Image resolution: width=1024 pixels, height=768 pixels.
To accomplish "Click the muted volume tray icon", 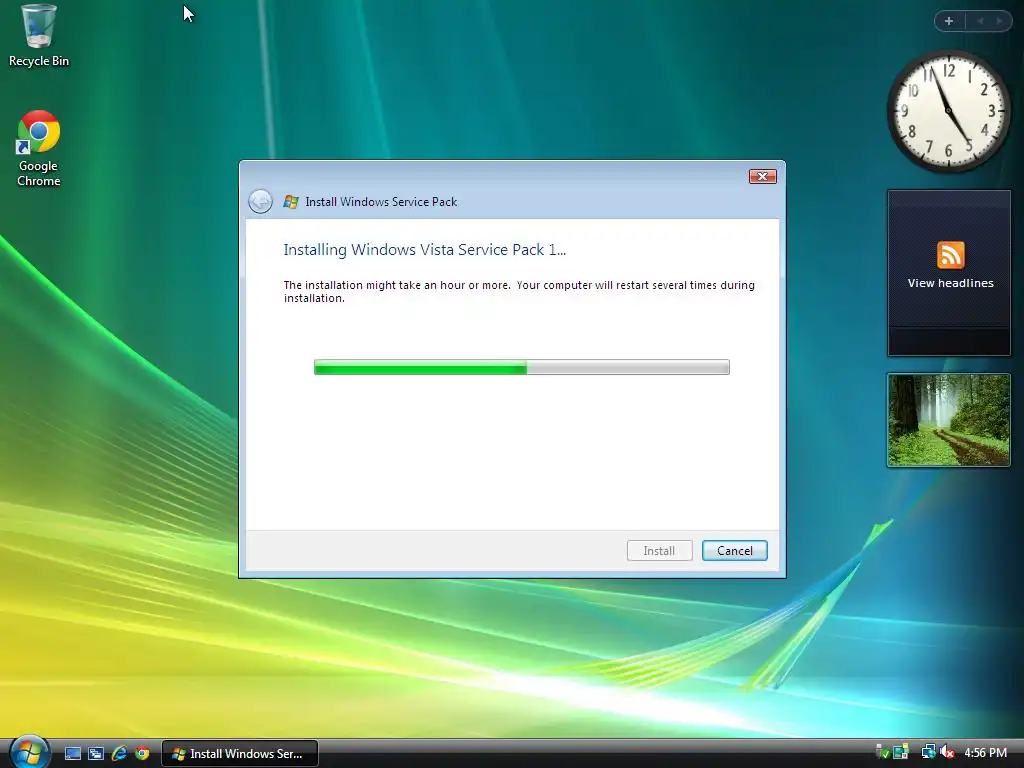I will 947,752.
